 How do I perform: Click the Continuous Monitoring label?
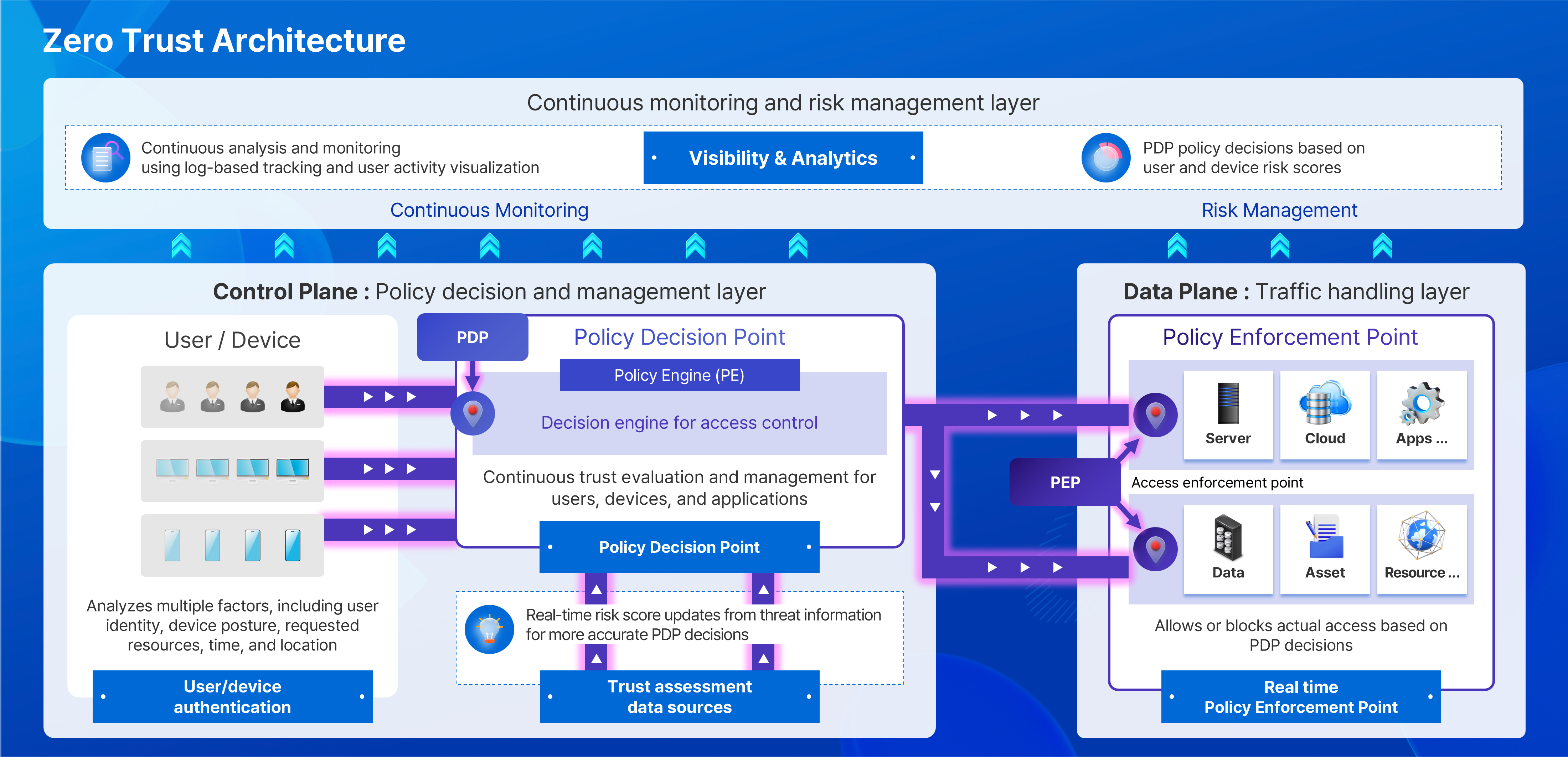point(489,210)
